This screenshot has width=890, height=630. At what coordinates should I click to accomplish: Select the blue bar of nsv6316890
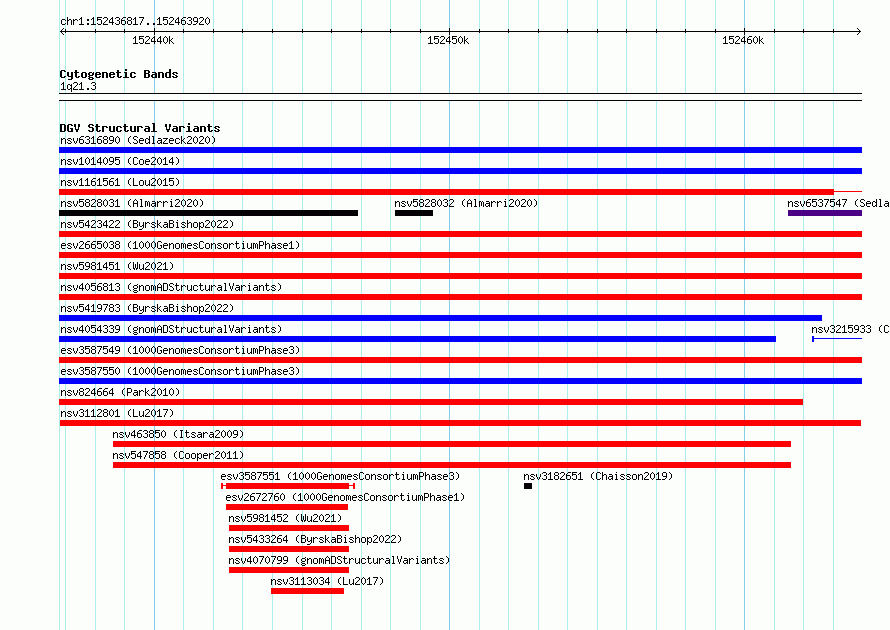[460, 150]
